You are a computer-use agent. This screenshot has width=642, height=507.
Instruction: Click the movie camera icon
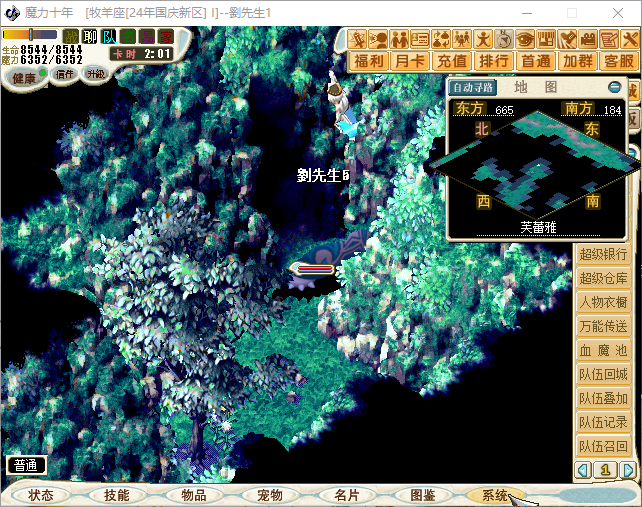pos(588,39)
